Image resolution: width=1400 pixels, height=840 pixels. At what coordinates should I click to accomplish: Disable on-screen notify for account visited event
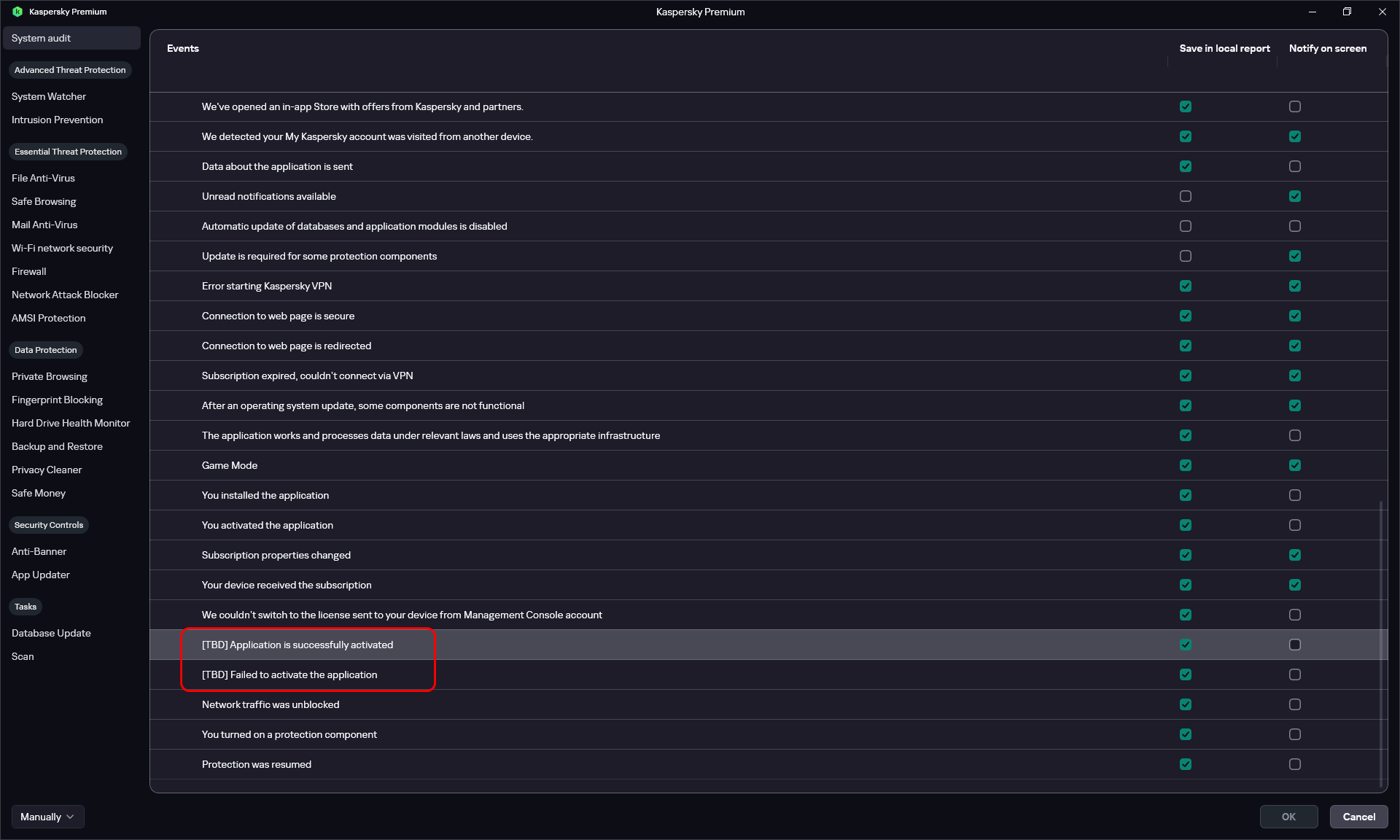tap(1295, 136)
